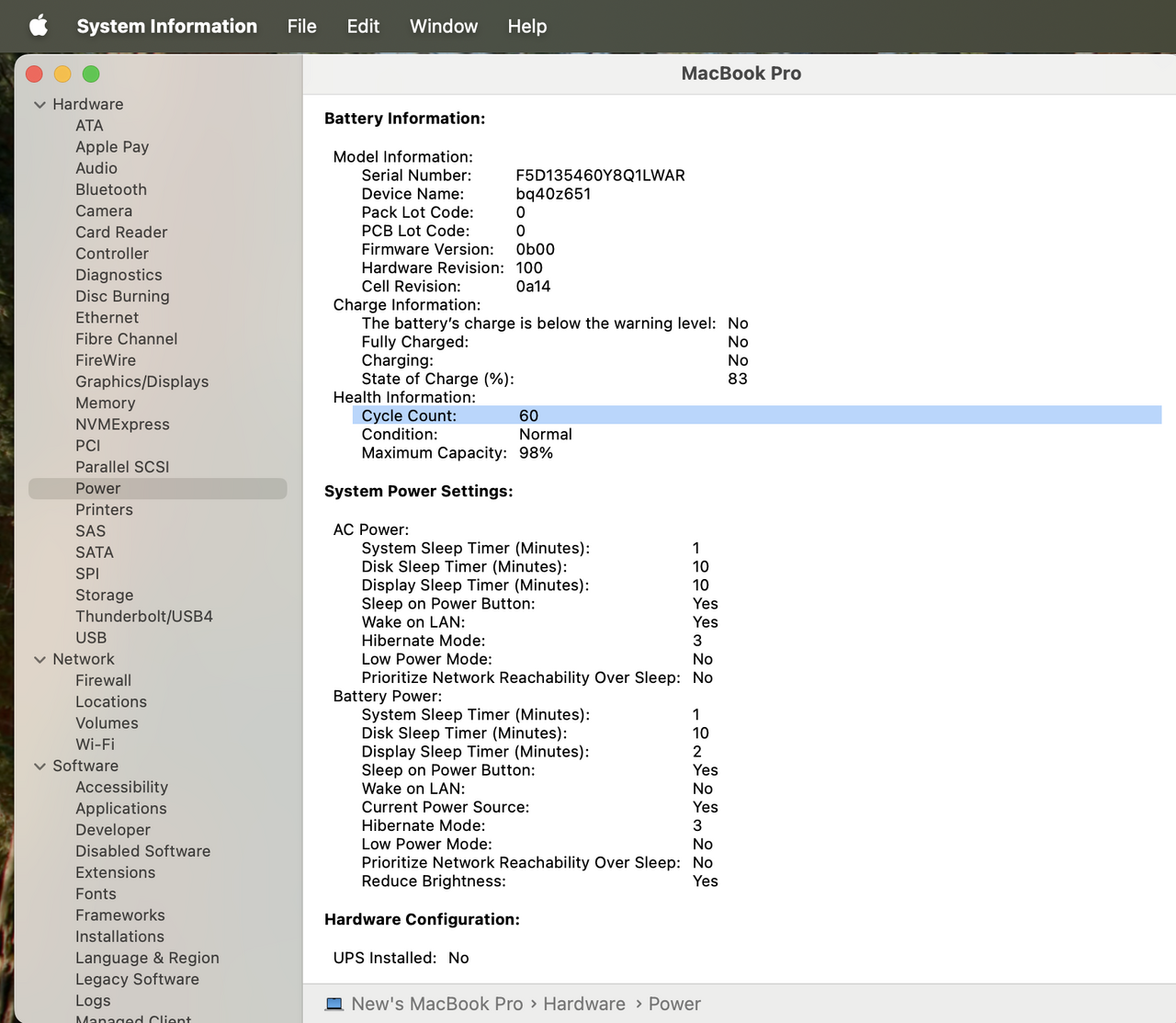Select Ethernet in the sidebar
This screenshot has height=1023, width=1176.
(x=107, y=318)
